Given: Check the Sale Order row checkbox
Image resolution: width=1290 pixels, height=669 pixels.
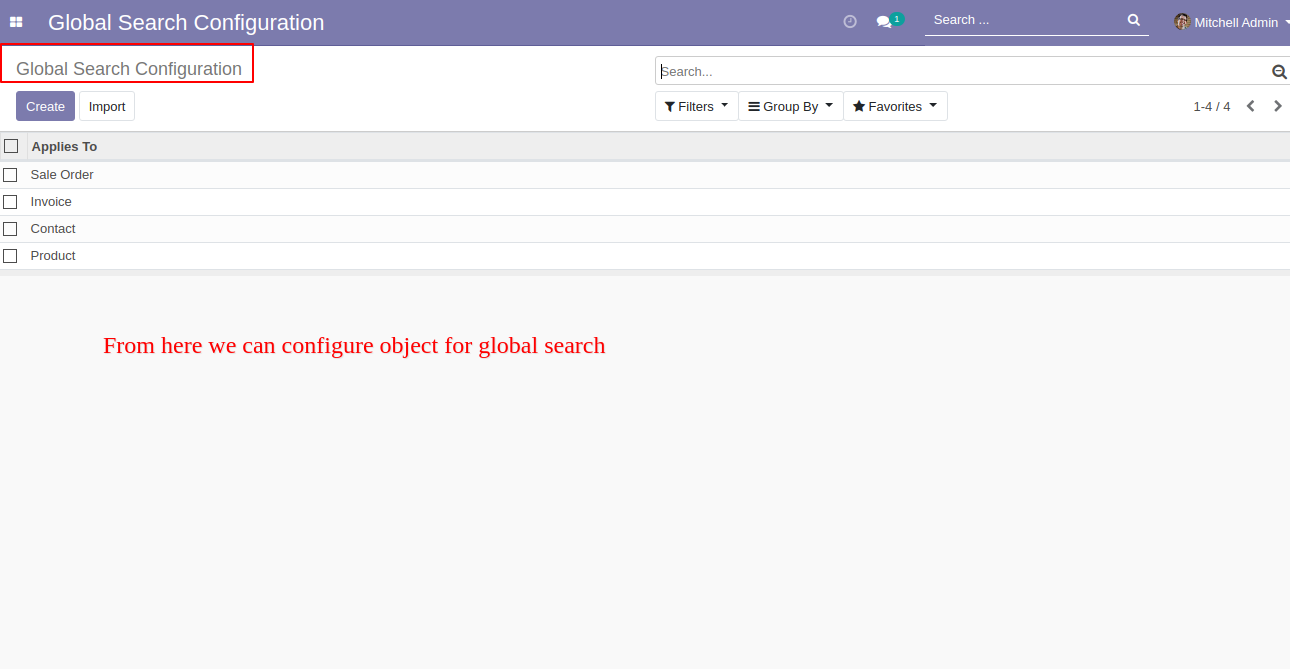Looking at the screenshot, I should [x=11, y=175].
